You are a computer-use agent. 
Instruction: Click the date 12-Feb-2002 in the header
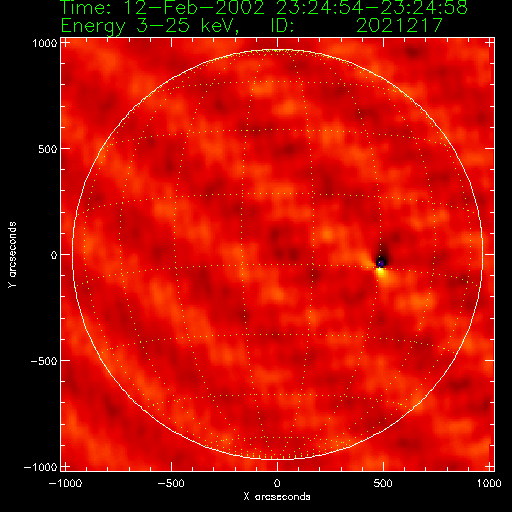point(194,8)
